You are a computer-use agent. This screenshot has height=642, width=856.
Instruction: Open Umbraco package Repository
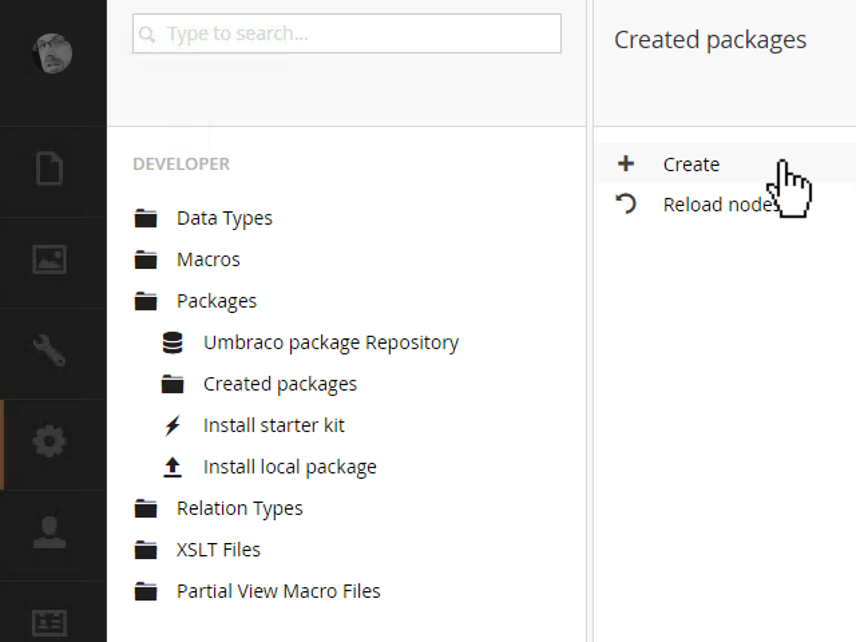point(330,342)
